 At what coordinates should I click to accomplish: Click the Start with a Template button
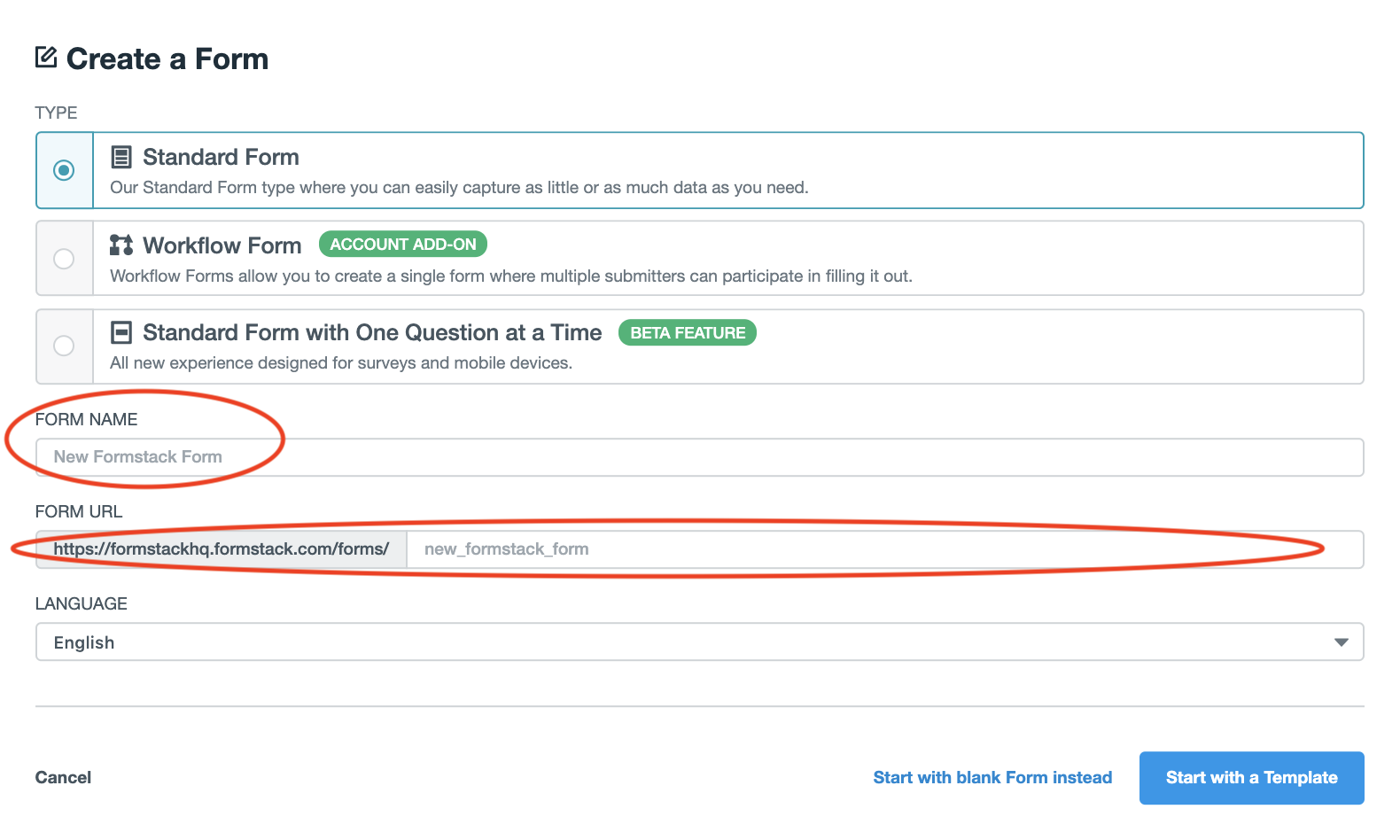pyautogui.click(x=1251, y=777)
